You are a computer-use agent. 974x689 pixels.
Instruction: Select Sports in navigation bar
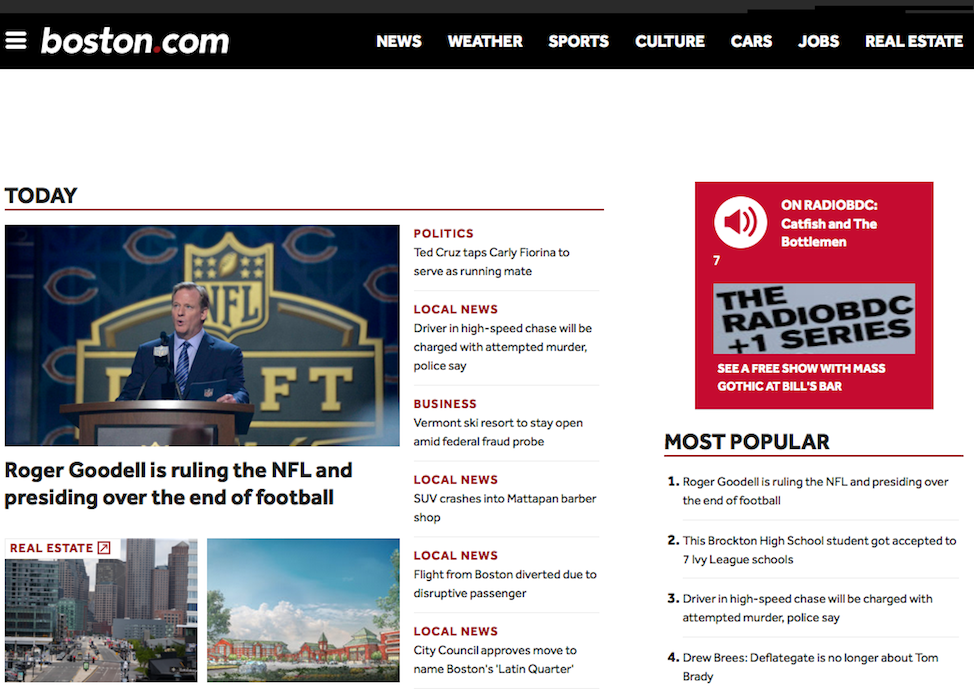[578, 41]
